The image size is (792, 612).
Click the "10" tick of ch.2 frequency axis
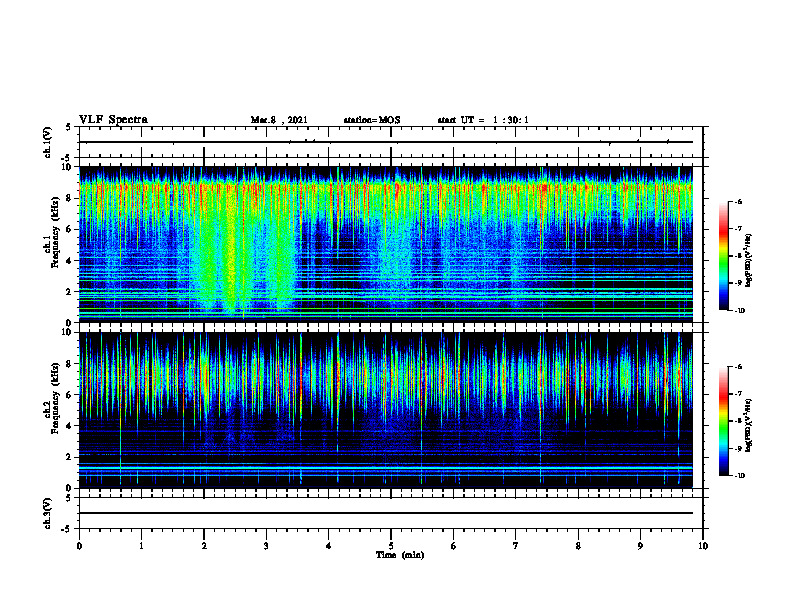(x=67, y=333)
